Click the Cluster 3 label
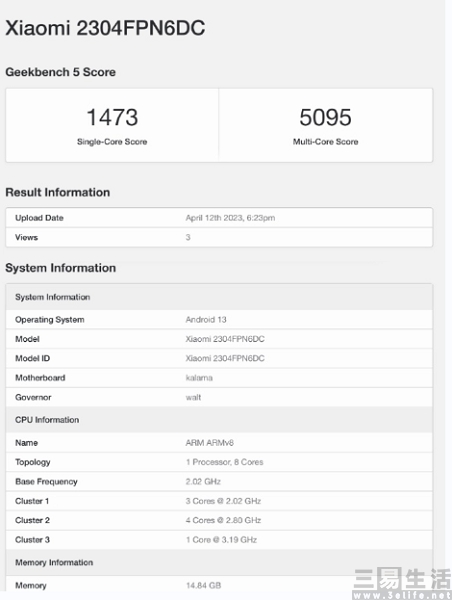This screenshot has height=600, width=452. tap(33, 540)
